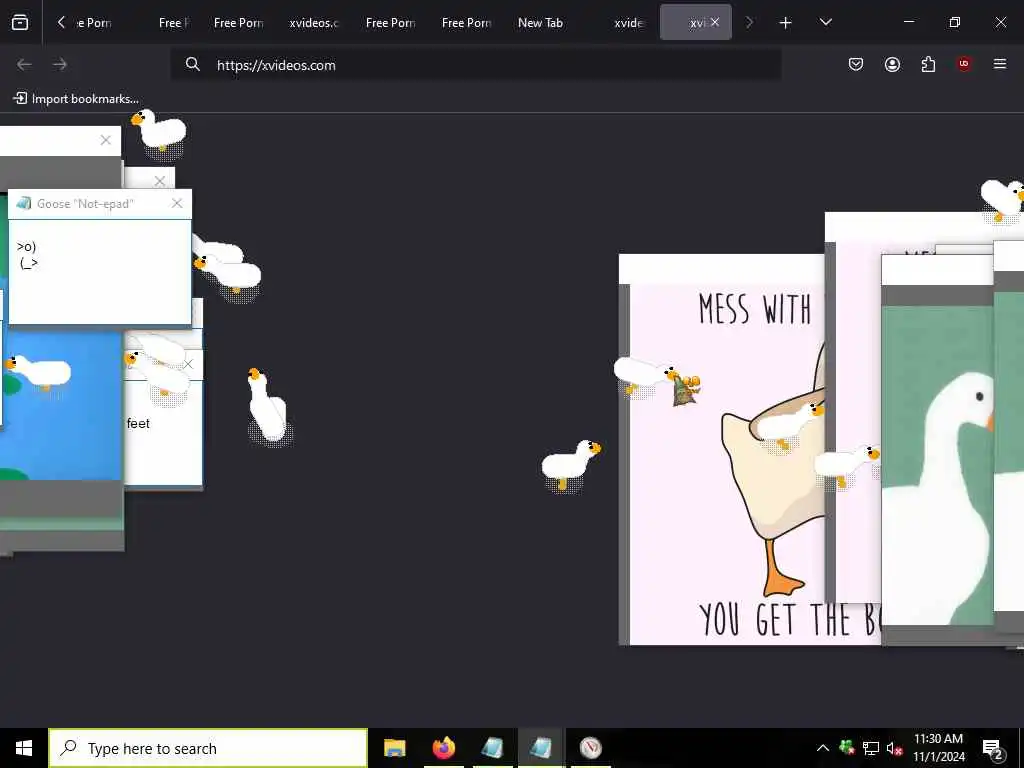Click the ASCII goose text in Not-epad

[27, 255]
